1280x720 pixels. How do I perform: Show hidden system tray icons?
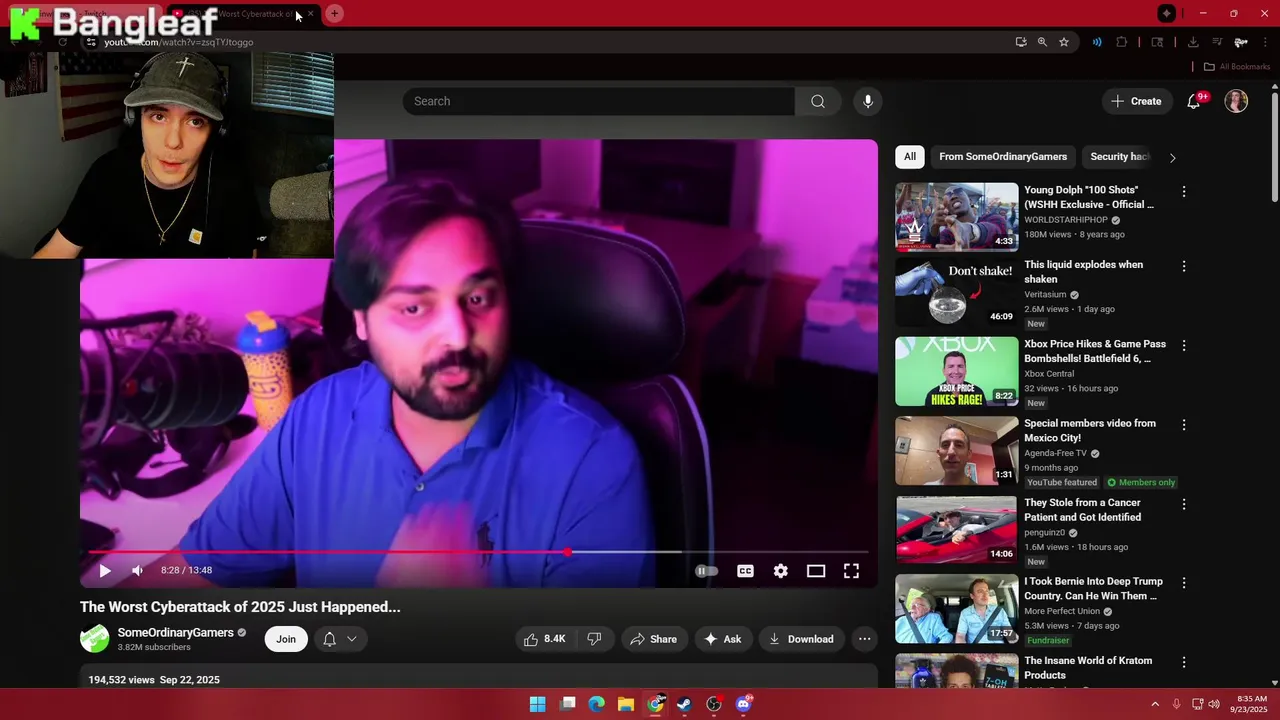pos(1155,704)
